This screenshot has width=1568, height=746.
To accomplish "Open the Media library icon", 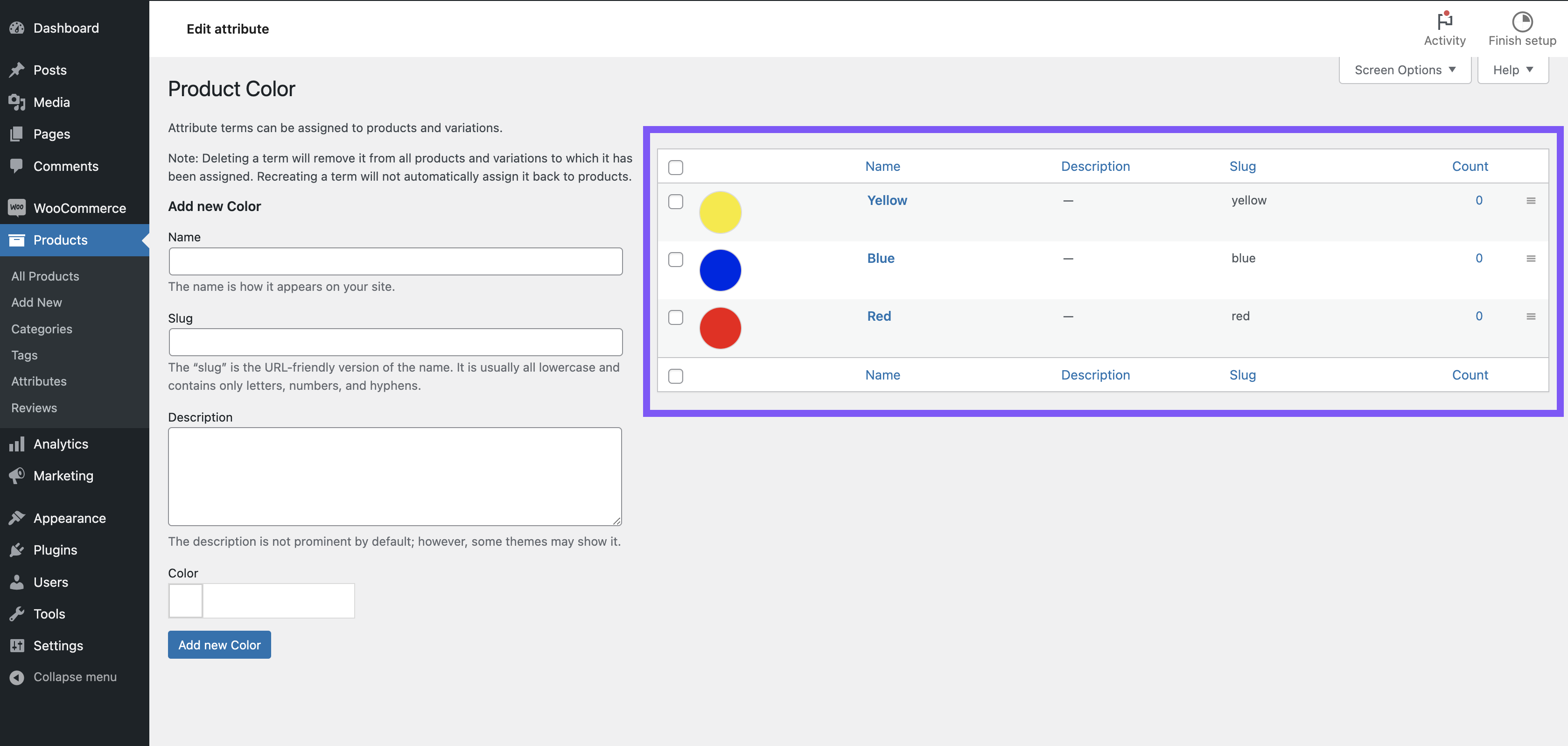I will point(17,102).
